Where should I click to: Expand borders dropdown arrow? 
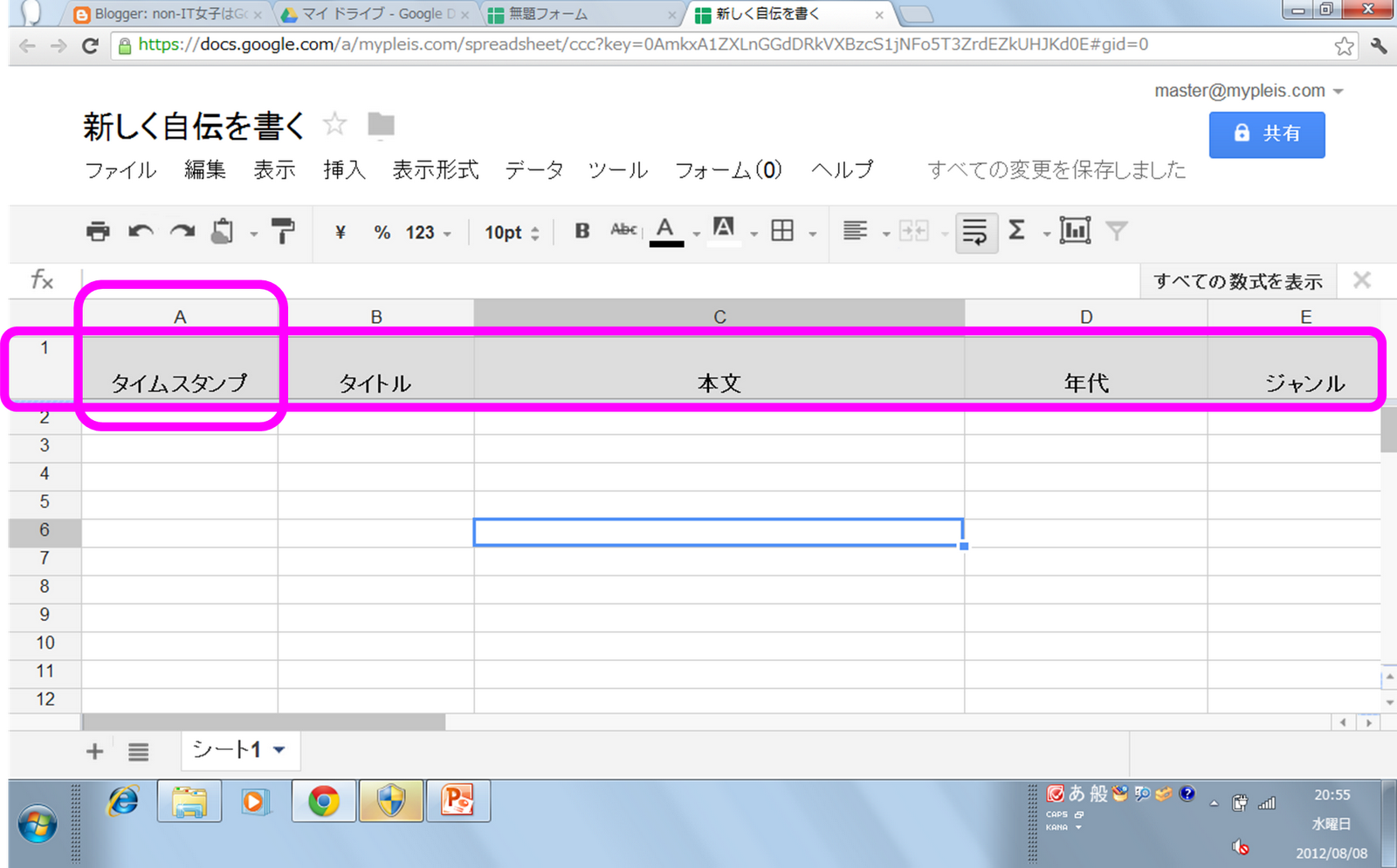[813, 234]
